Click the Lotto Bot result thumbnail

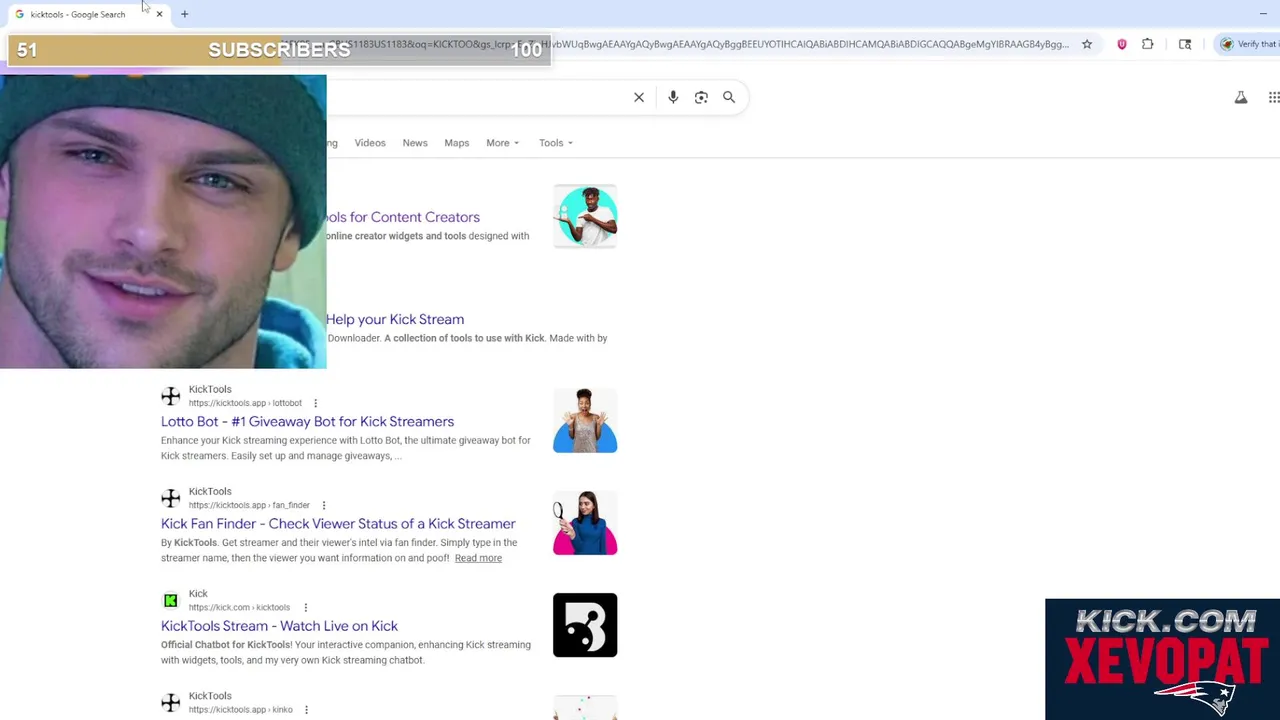tap(585, 420)
